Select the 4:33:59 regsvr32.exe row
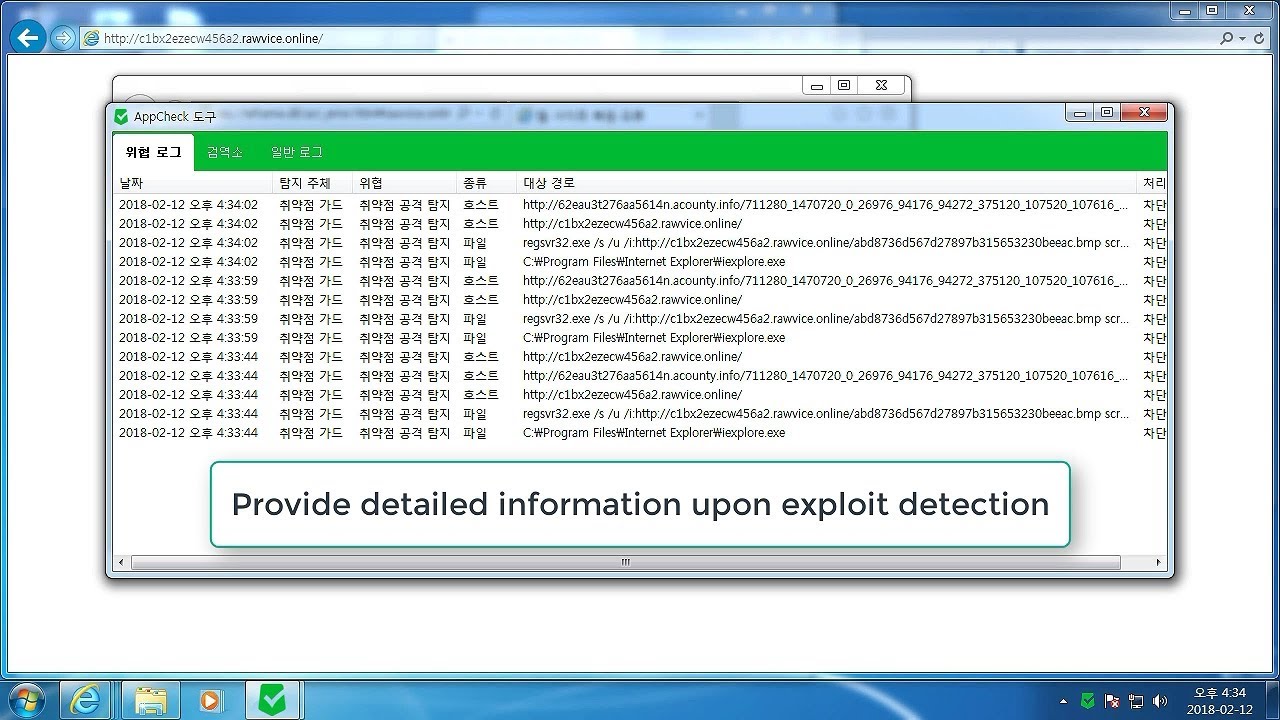This screenshot has width=1280, height=720. click(640, 319)
